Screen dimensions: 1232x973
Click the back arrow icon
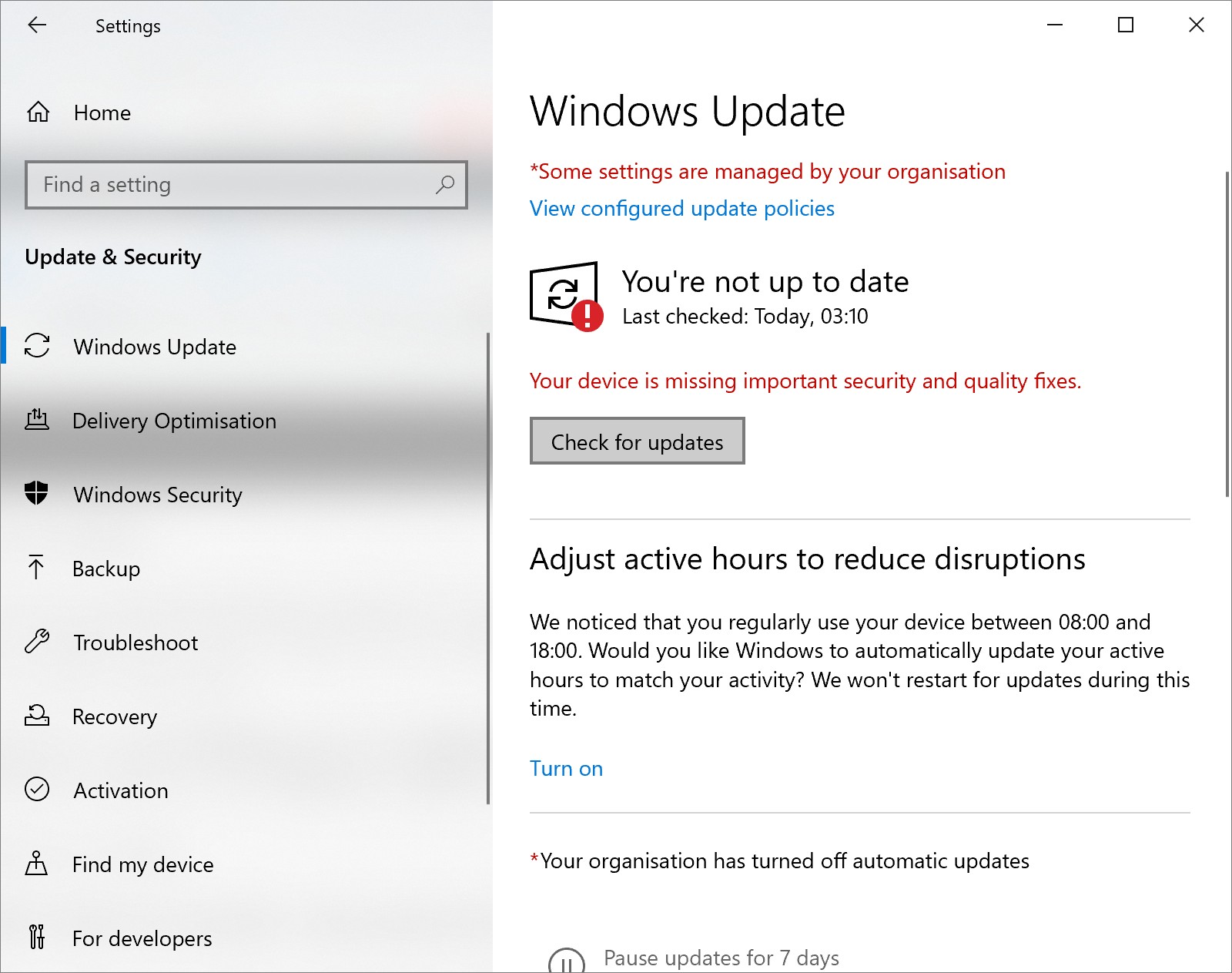coord(37,25)
